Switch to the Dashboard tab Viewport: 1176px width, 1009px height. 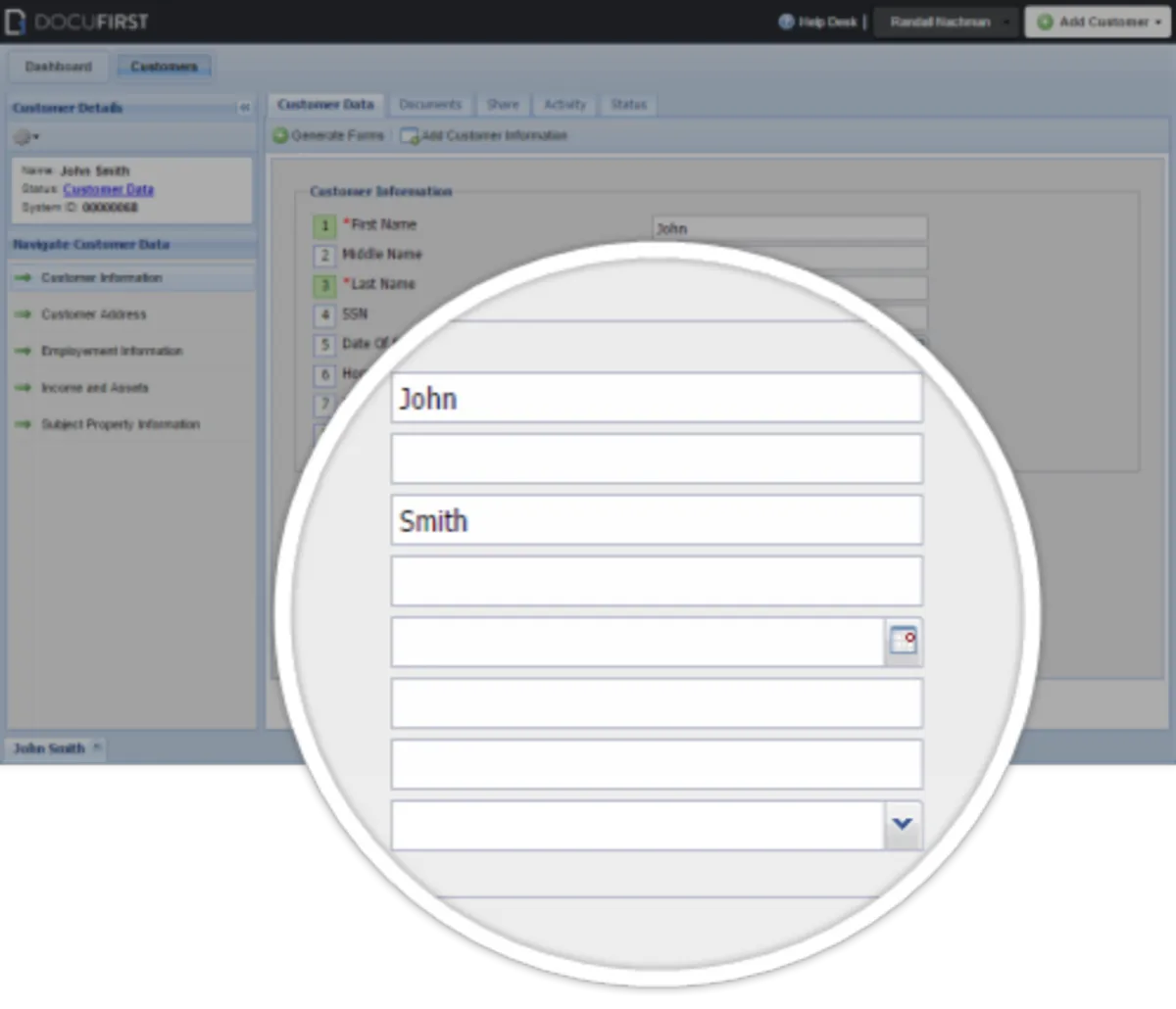[58, 67]
